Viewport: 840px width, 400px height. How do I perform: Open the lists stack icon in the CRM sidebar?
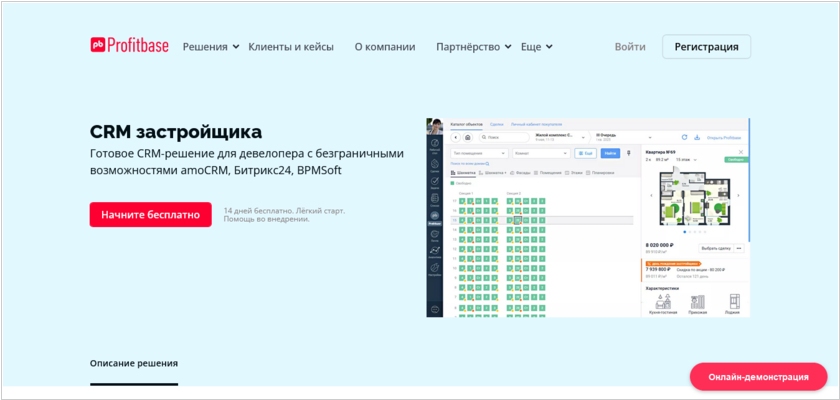point(435,198)
